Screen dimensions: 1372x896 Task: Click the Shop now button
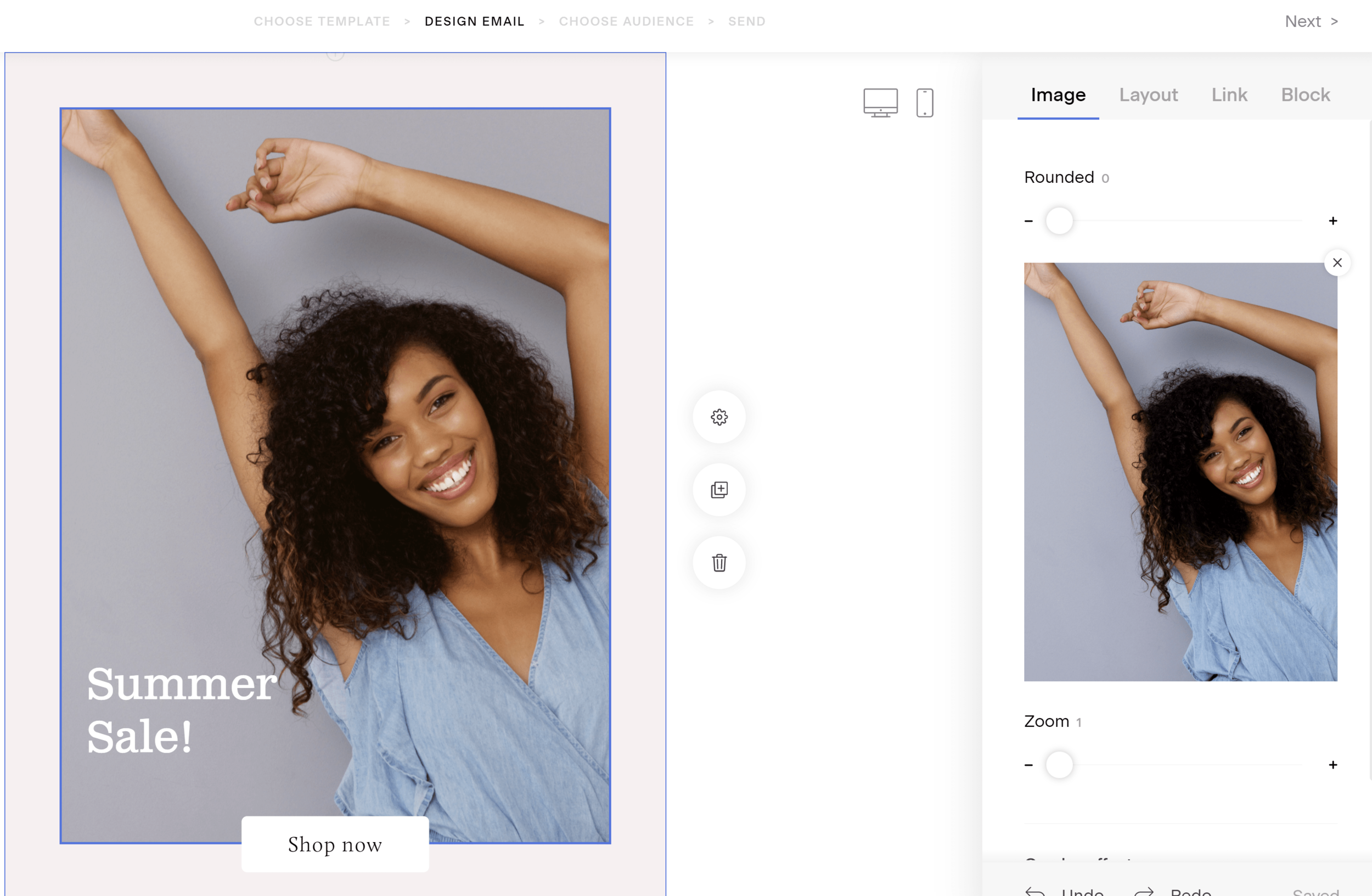[335, 844]
